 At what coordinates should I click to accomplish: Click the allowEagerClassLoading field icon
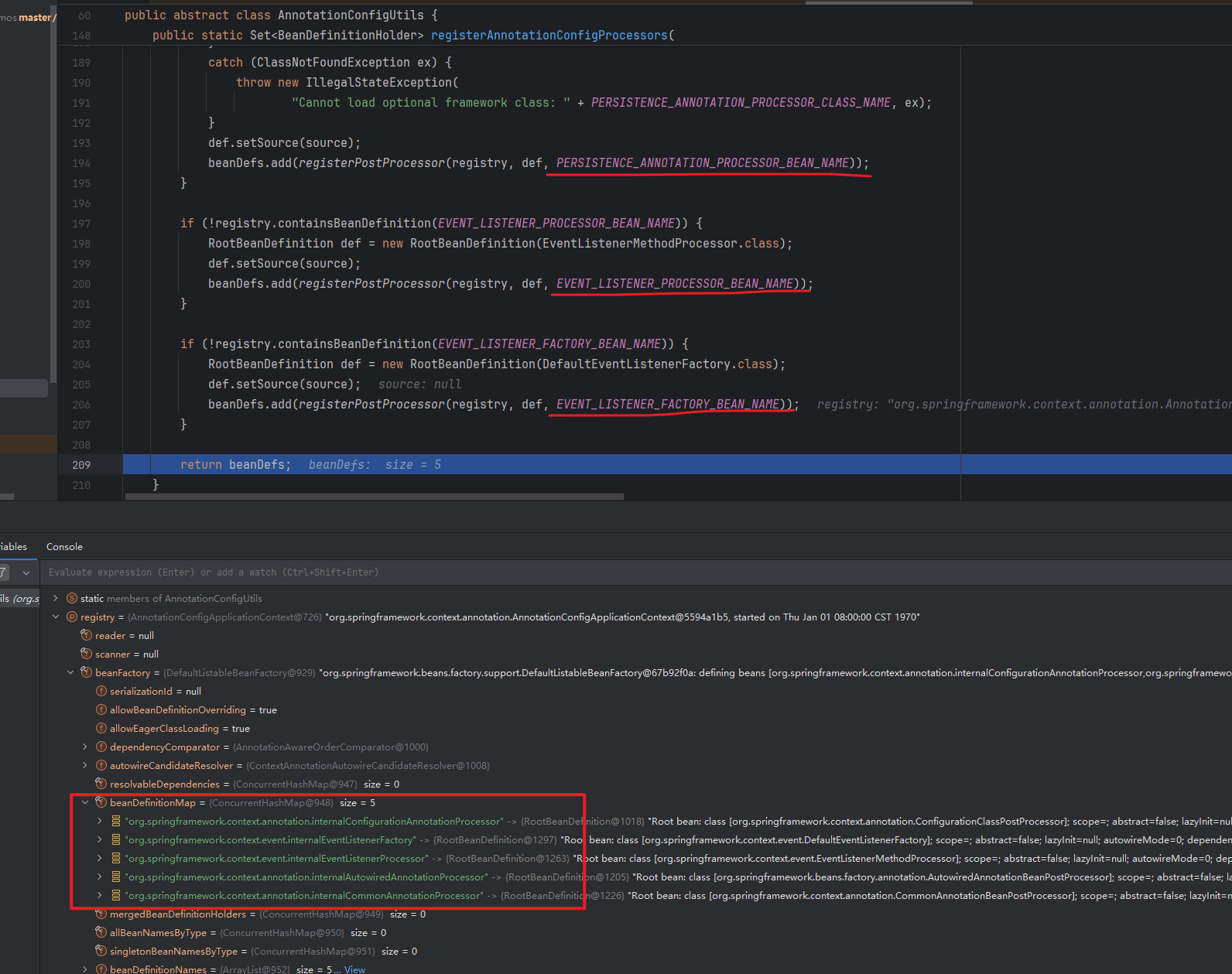pyautogui.click(x=101, y=728)
